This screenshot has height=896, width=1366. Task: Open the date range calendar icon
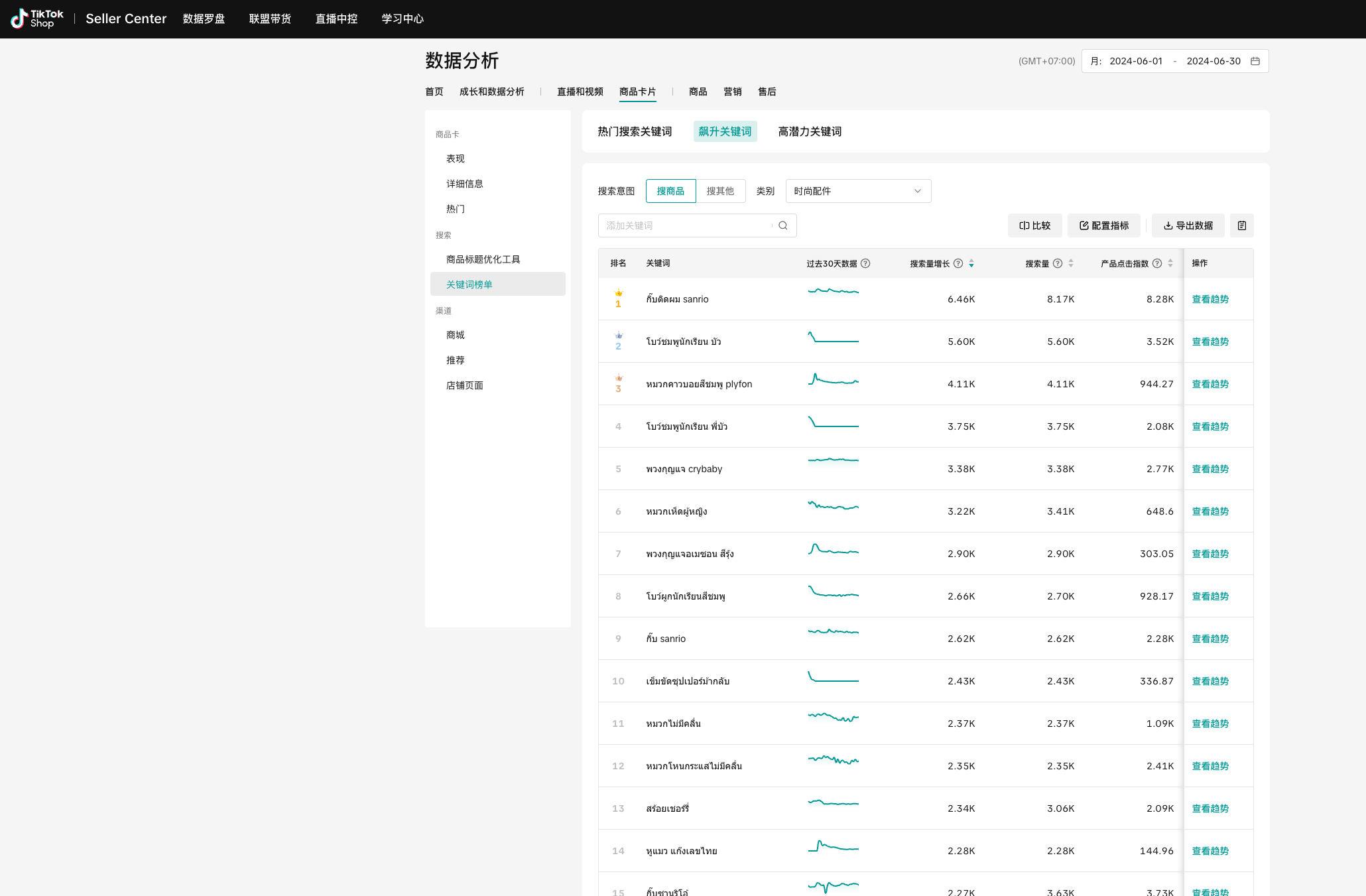coord(1255,61)
